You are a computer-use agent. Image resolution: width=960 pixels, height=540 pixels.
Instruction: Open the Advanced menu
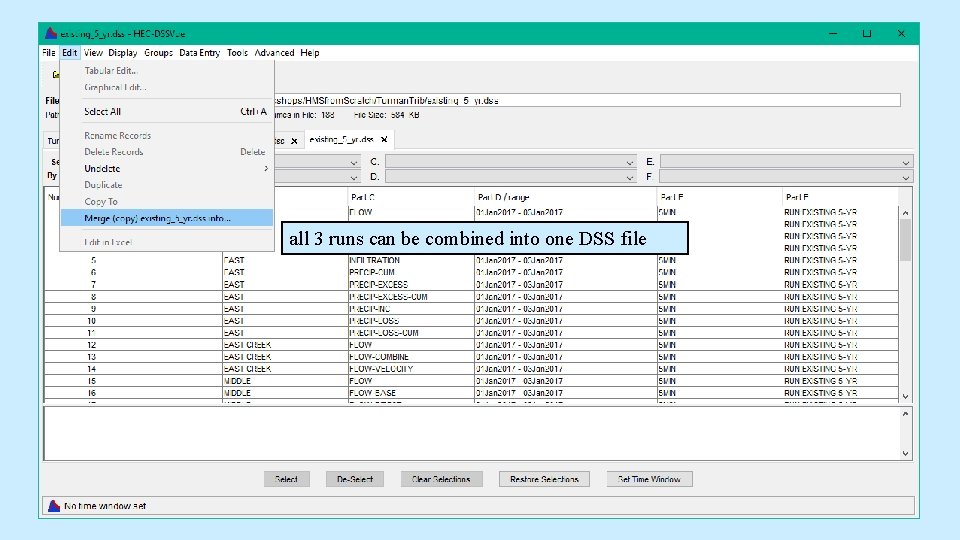coord(274,53)
